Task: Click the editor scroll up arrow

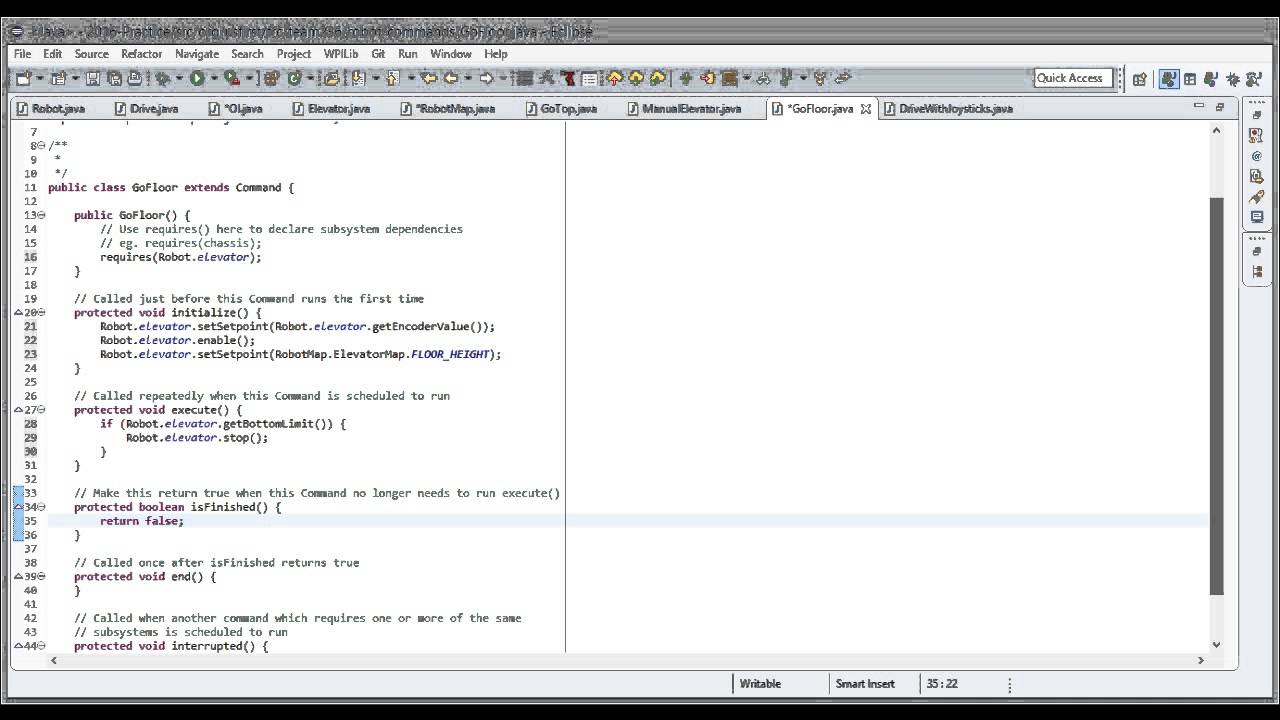Action: click(1216, 130)
